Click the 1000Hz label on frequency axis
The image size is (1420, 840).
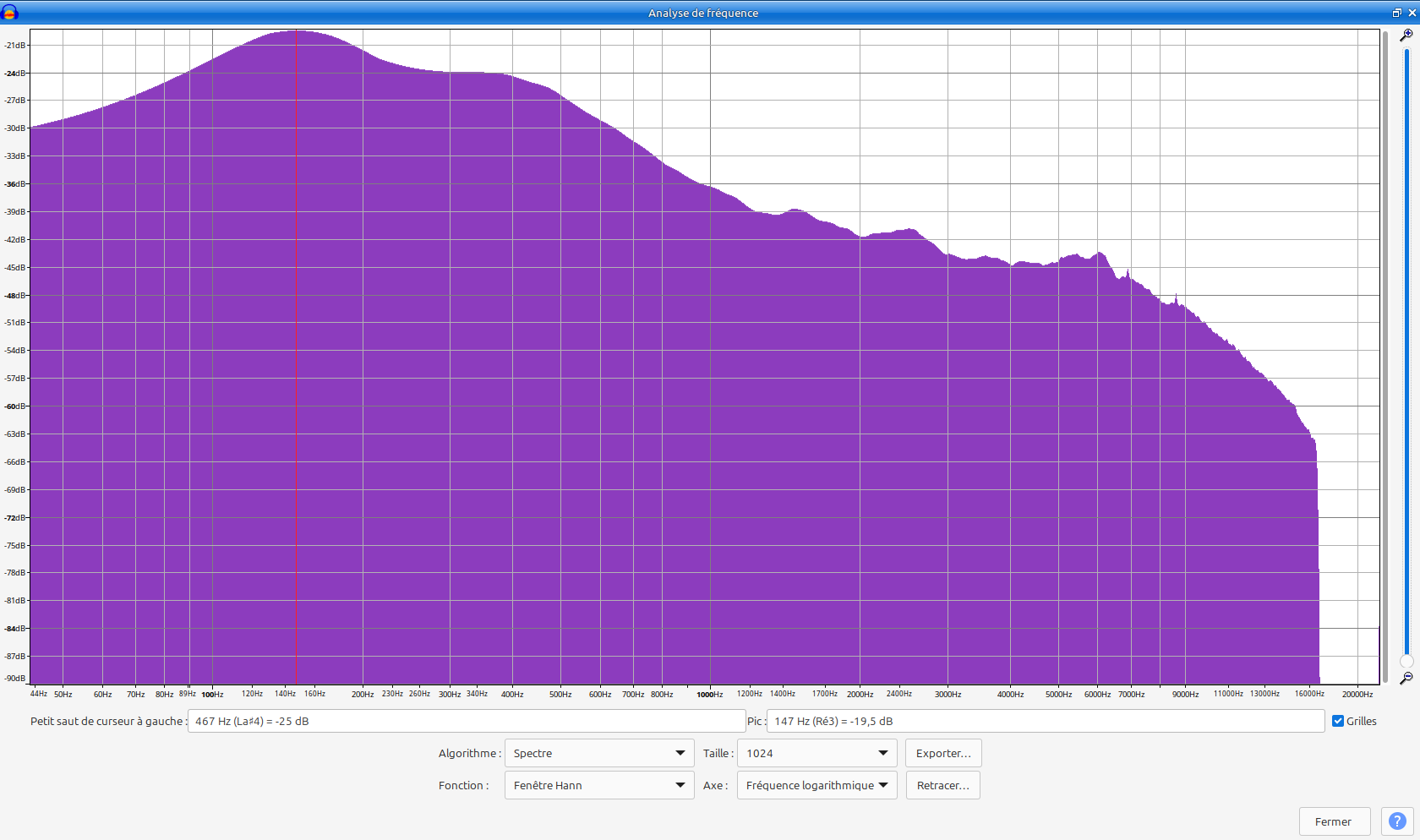coord(710,695)
